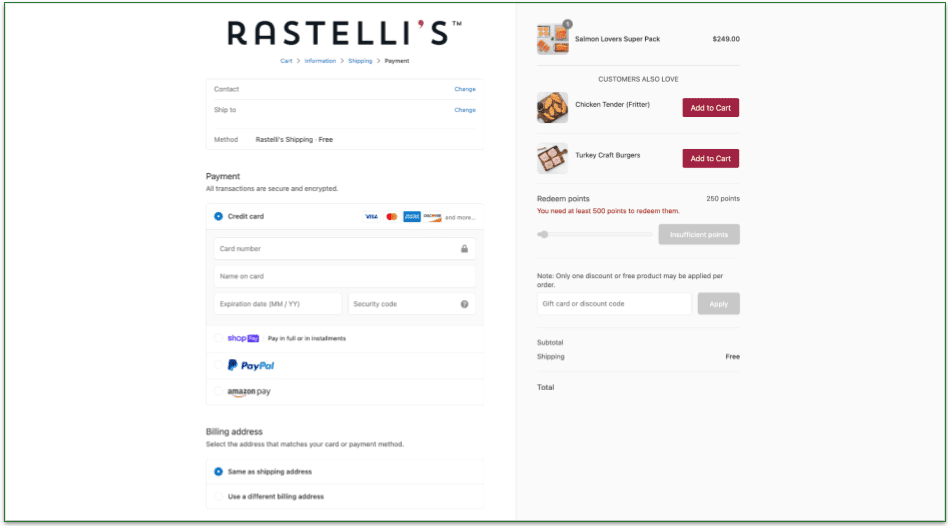Change the Ship to address
Image resolution: width=948 pixels, height=526 pixels.
pyautogui.click(x=465, y=110)
